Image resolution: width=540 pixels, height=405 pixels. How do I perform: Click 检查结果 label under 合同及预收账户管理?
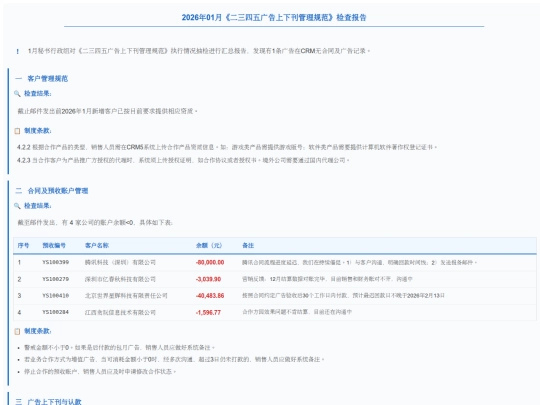point(38,206)
